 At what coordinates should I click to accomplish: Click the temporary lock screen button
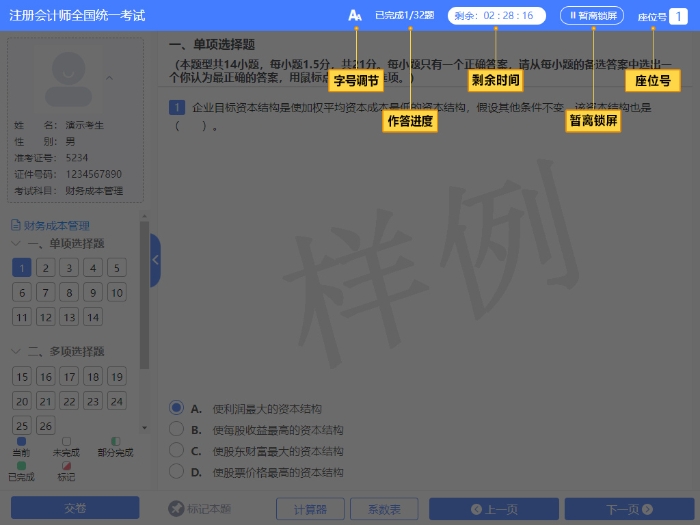point(593,15)
